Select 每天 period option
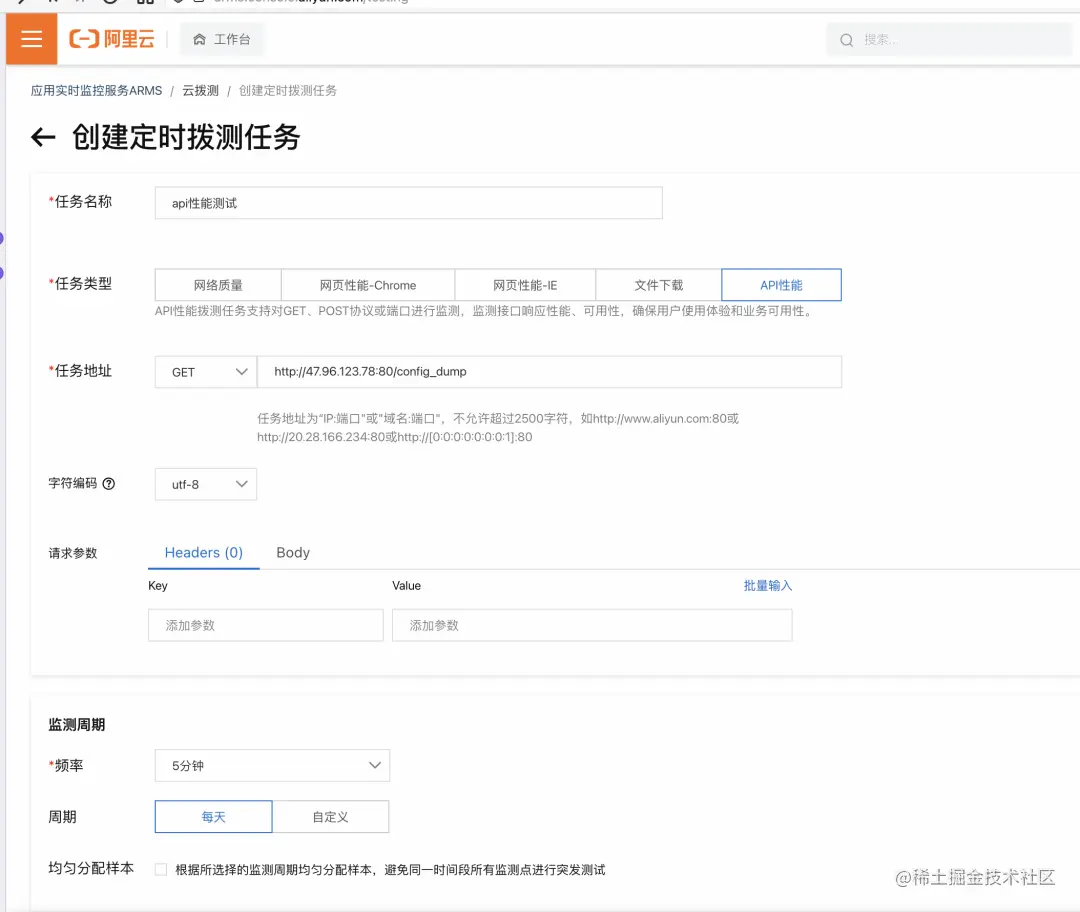This screenshot has height=912, width=1080. 214,817
